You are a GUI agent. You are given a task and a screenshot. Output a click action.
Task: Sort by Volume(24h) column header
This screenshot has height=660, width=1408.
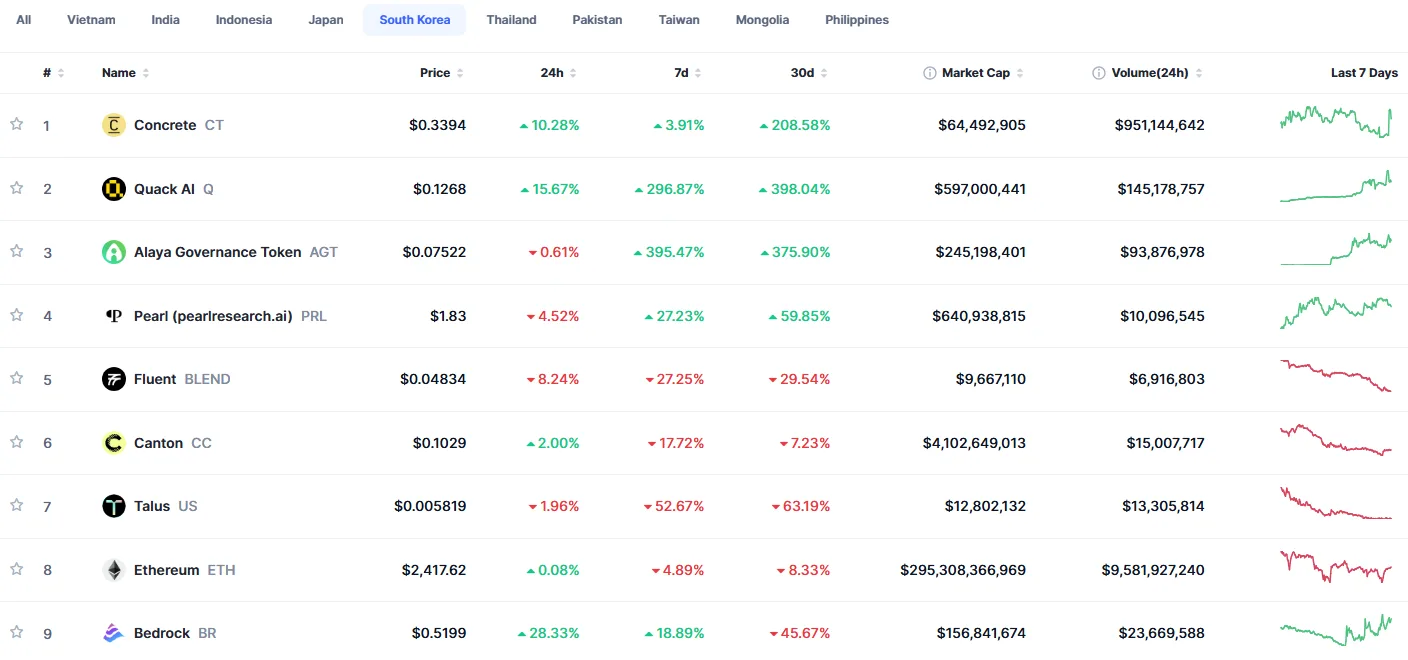coord(1148,73)
